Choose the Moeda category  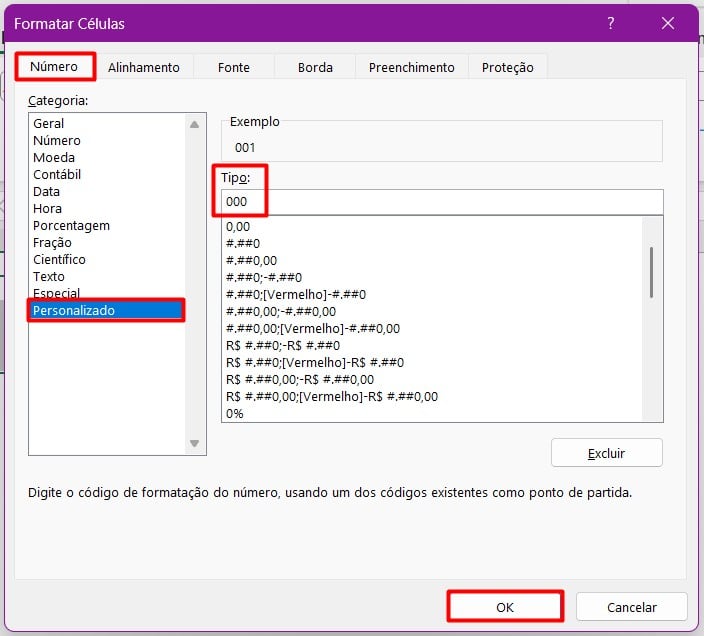pos(108,158)
